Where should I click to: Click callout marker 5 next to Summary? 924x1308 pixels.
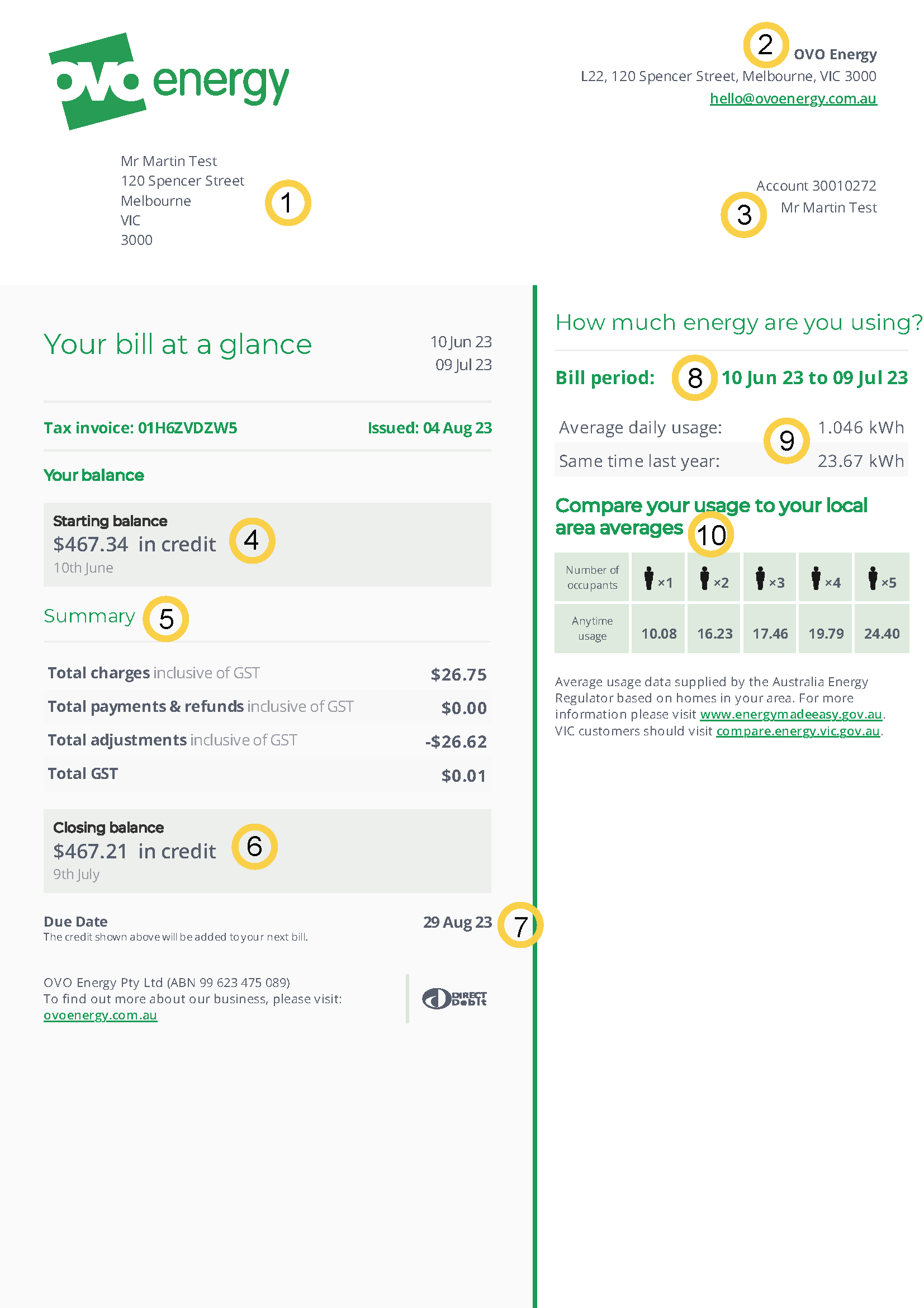pos(165,618)
